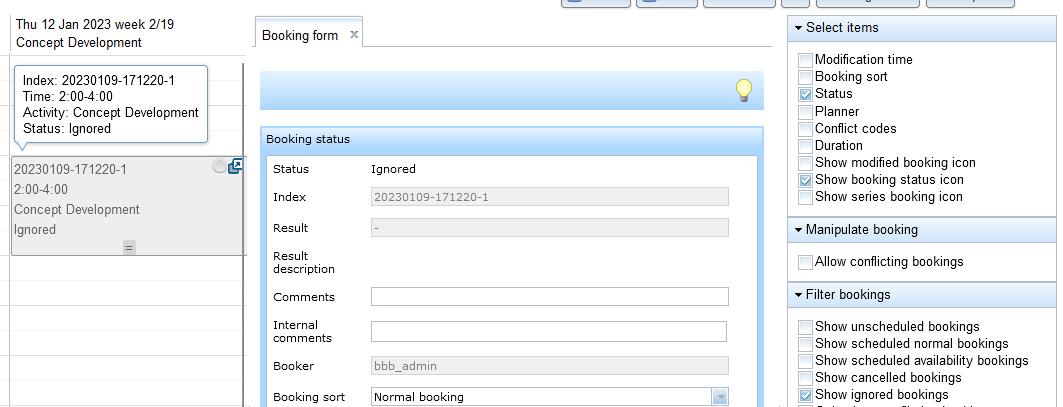Click the Internal comments input field
1063x407 pixels.
(549, 331)
